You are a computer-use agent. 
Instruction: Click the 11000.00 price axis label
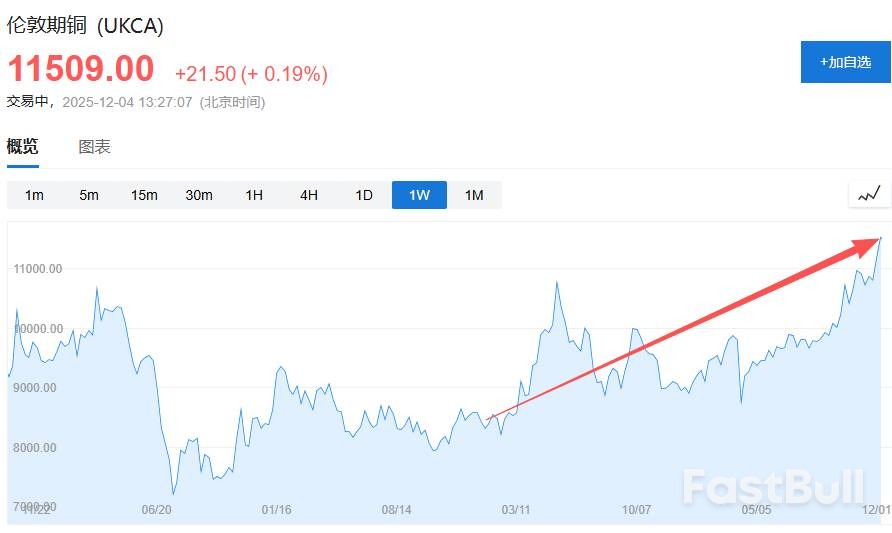pos(36,268)
